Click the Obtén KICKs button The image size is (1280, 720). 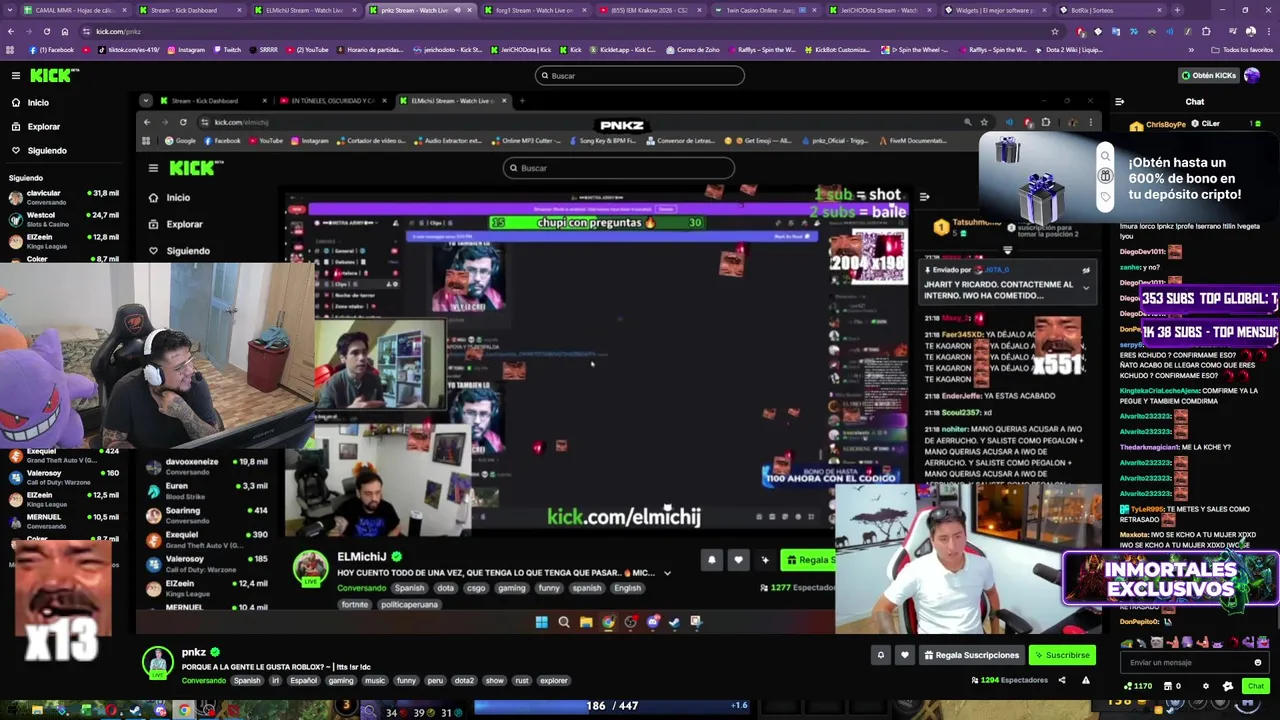point(1208,75)
